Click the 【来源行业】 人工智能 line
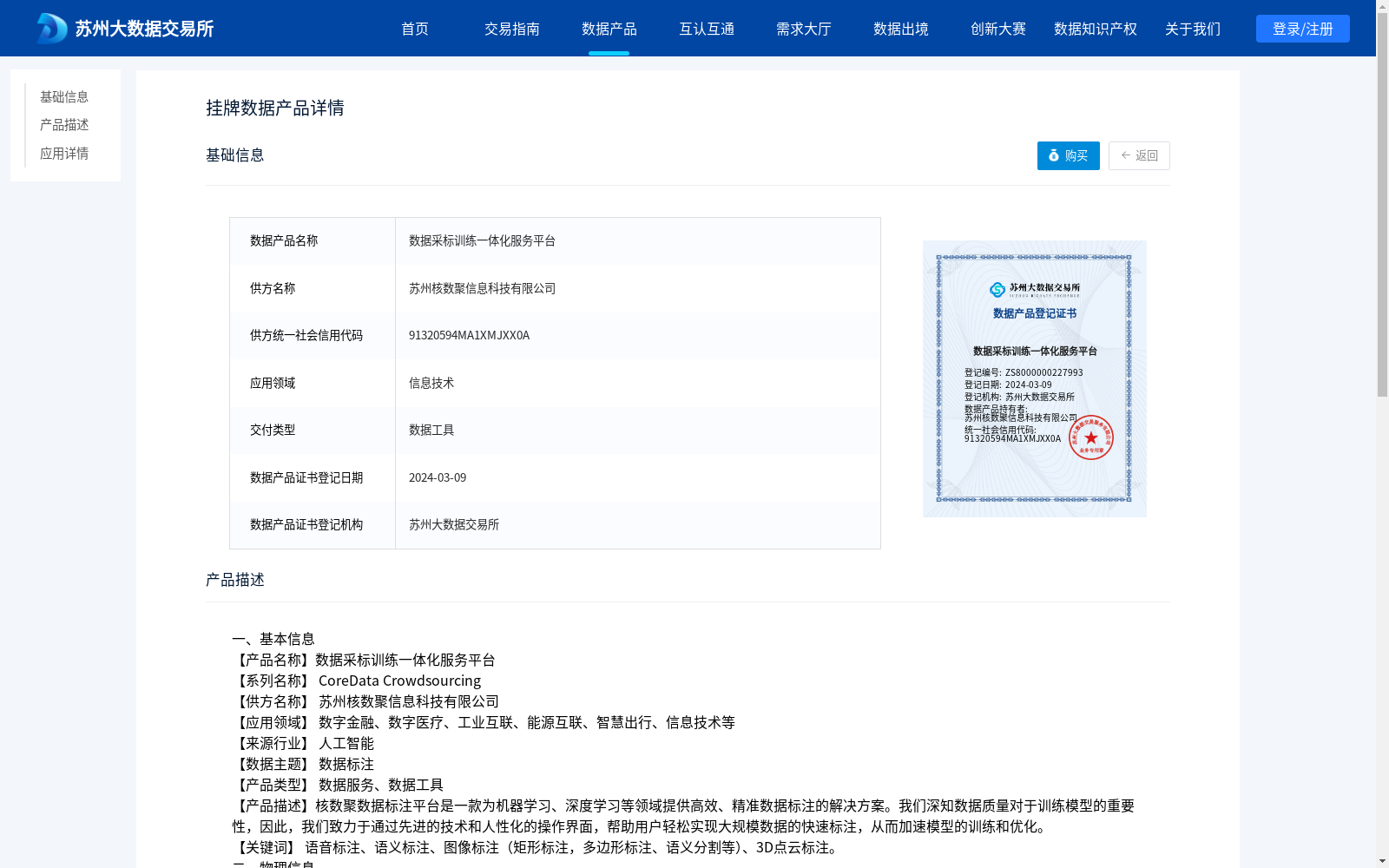 click(x=303, y=743)
